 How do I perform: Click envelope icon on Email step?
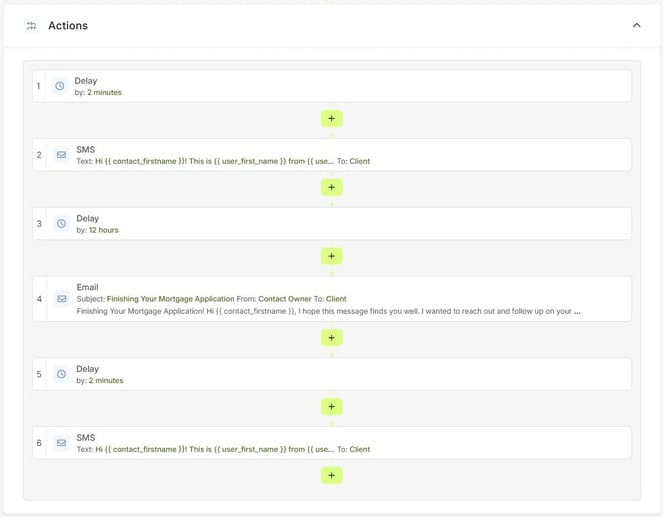pyautogui.click(x=60, y=299)
